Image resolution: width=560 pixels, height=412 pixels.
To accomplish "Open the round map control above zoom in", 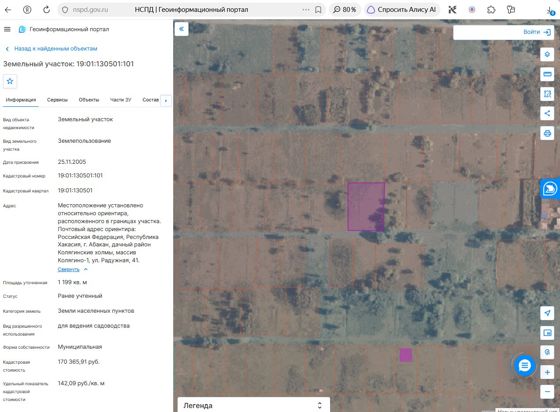I will point(547,352).
